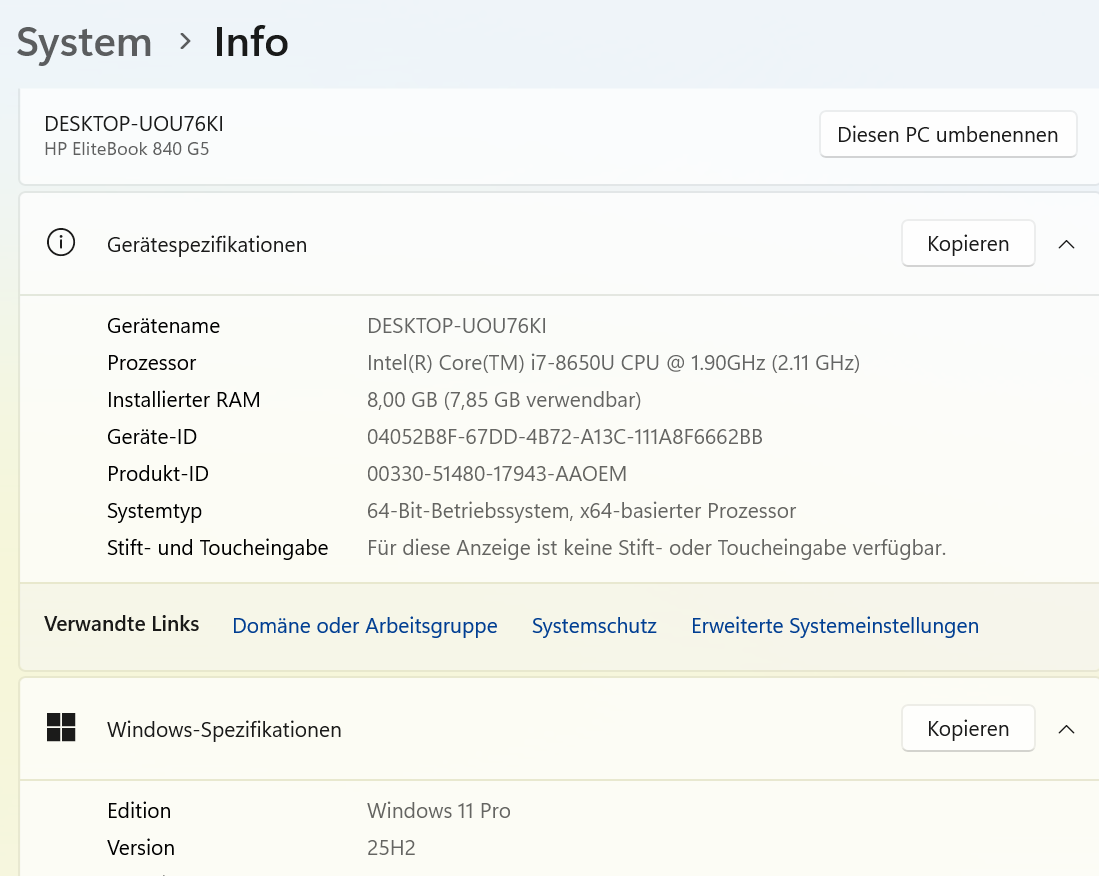Image resolution: width=1099 pixels, height=876 pixels.
Task: Click the Info breadcrumb title
Action: pos(251,42)
